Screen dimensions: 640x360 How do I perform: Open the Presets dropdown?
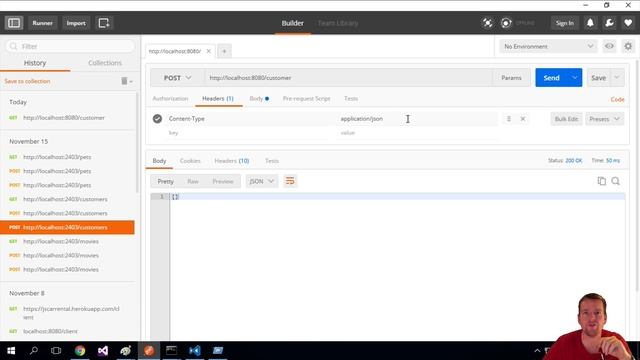604,119
